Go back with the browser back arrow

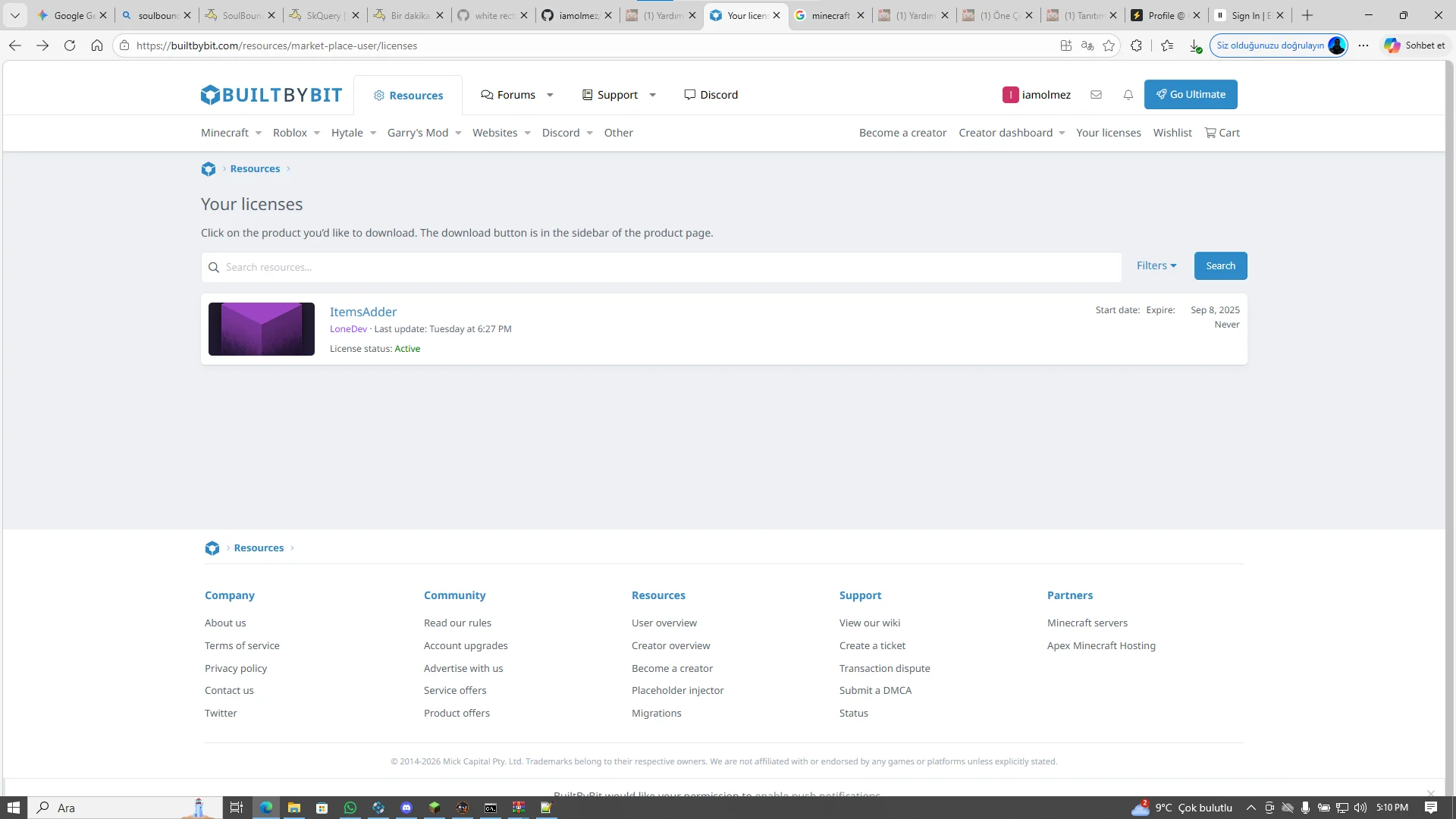click(x=15, y=45)
